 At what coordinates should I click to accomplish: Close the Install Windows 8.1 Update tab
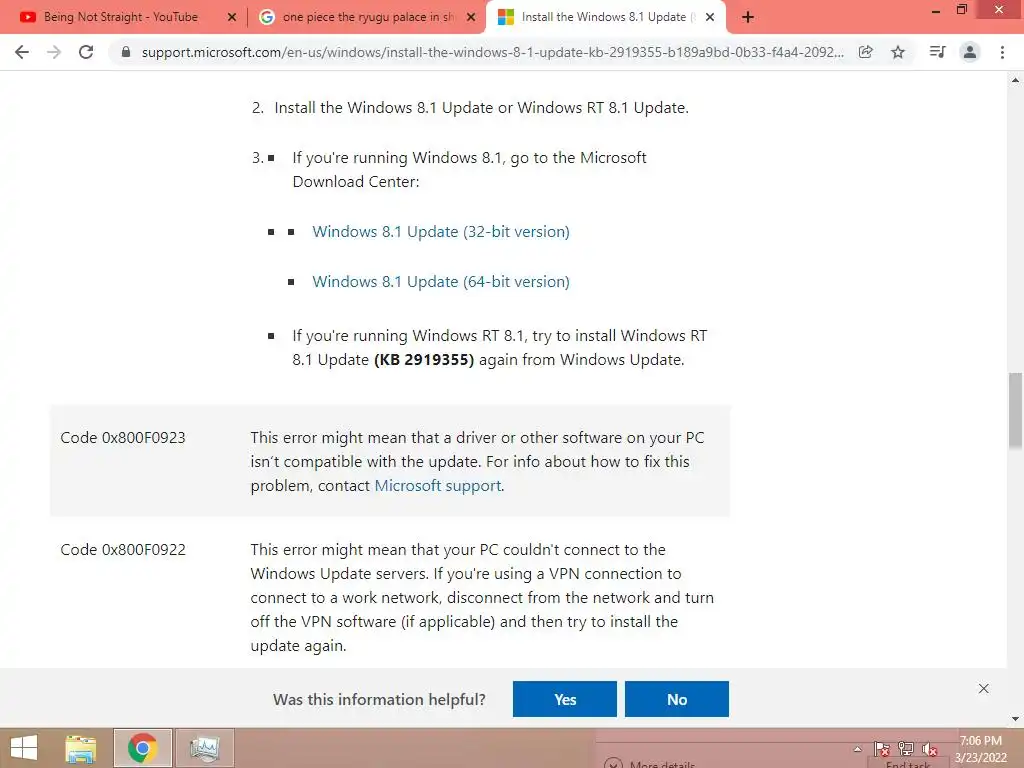coord(710,18)
